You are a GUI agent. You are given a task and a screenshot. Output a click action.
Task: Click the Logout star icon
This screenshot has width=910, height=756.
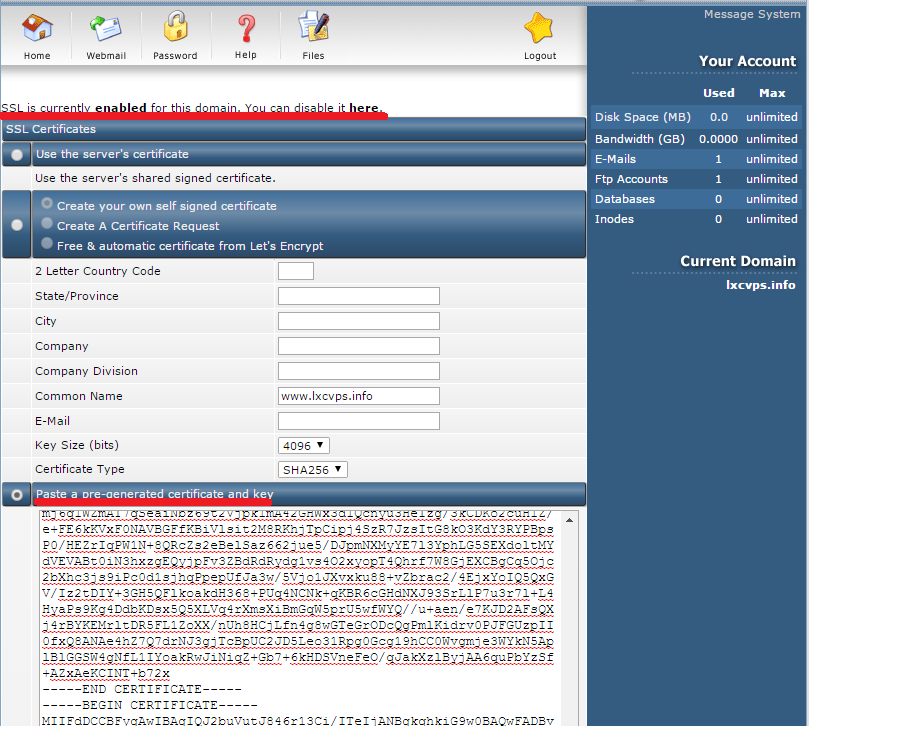coord(539,28)
